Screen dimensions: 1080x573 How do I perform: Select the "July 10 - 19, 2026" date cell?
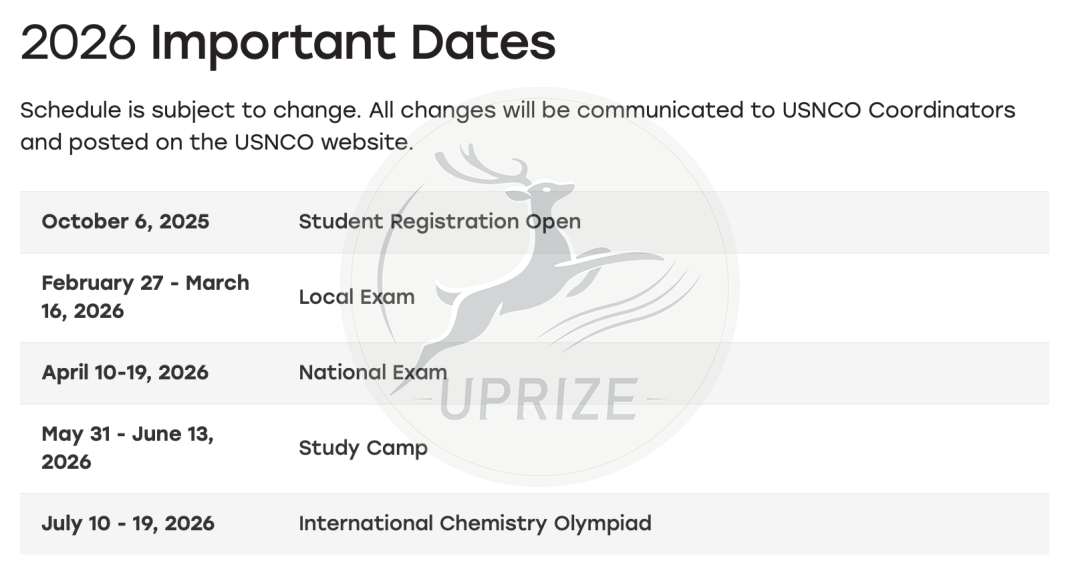[128, 523]
